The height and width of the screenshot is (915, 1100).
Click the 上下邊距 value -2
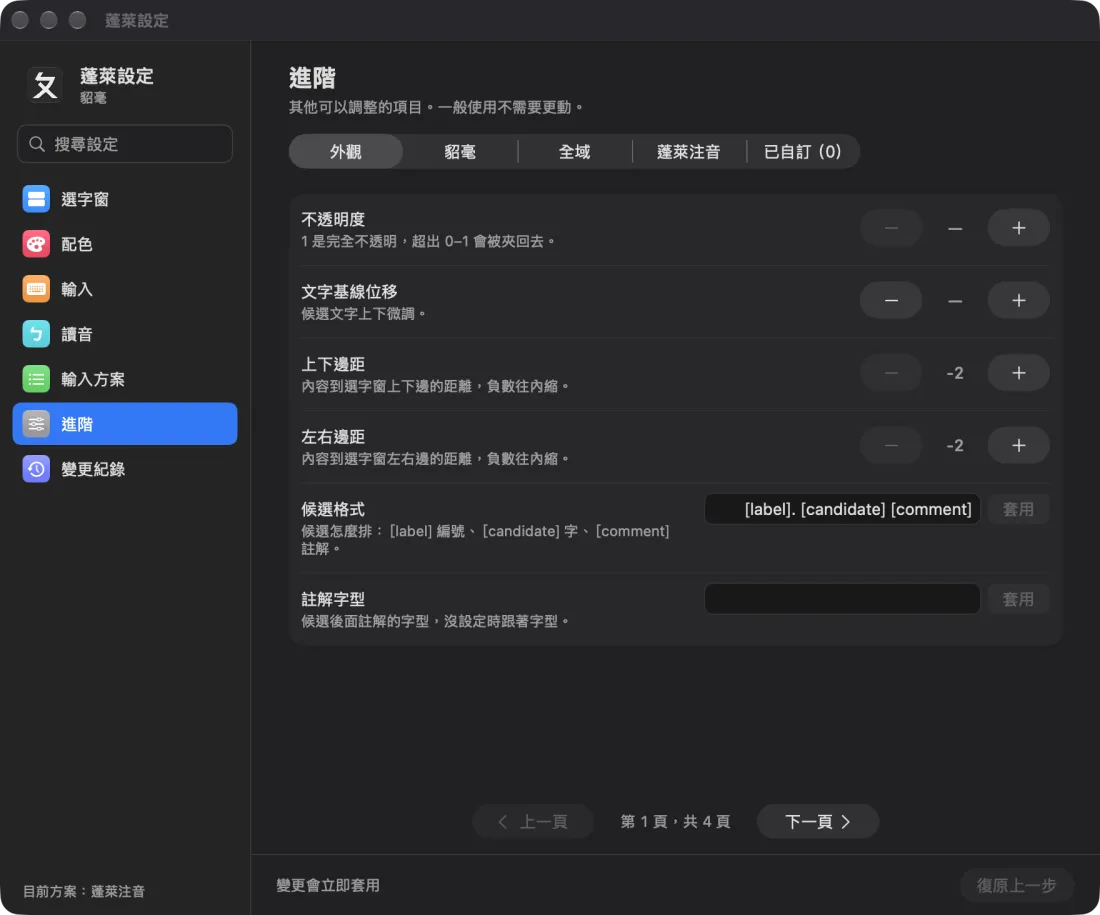pyautogui.click(x=955, y=373)
